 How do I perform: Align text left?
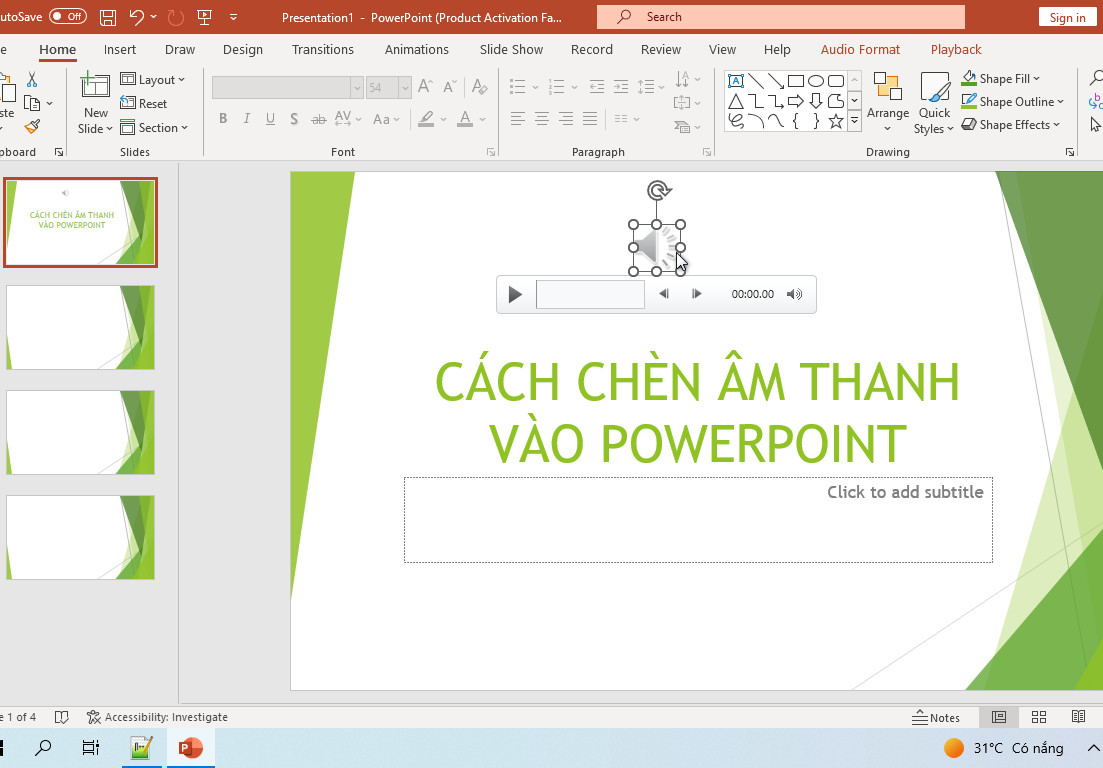click(518, 119)
